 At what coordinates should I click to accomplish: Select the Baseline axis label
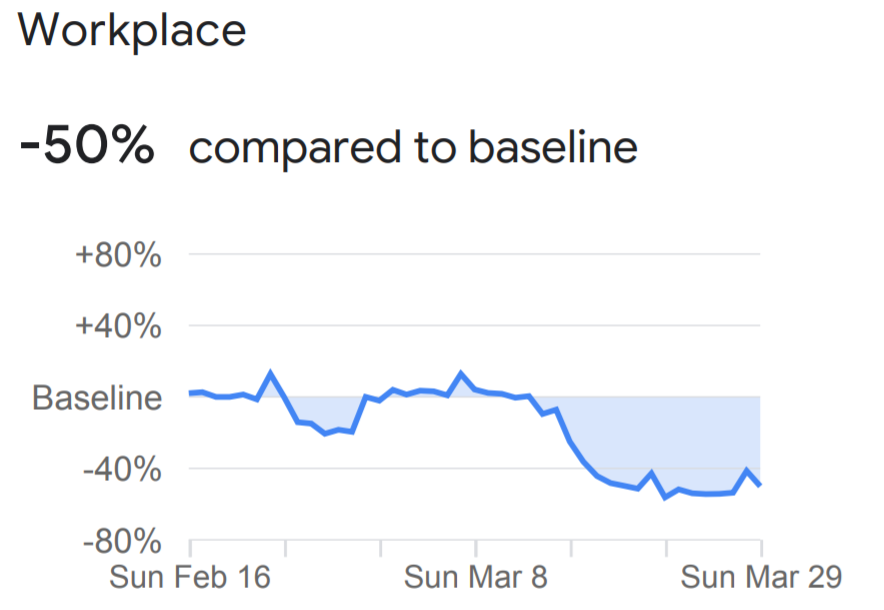coord(97,398)
